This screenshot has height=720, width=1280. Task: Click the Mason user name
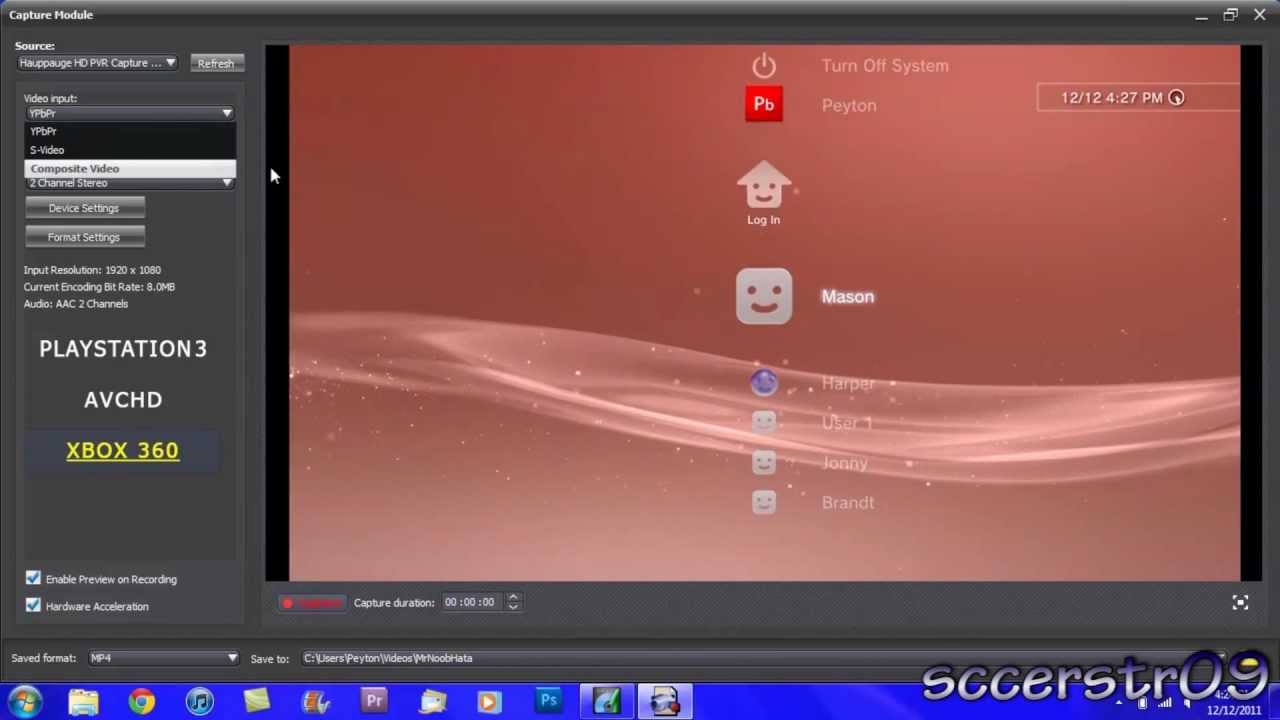coord(848,296)
